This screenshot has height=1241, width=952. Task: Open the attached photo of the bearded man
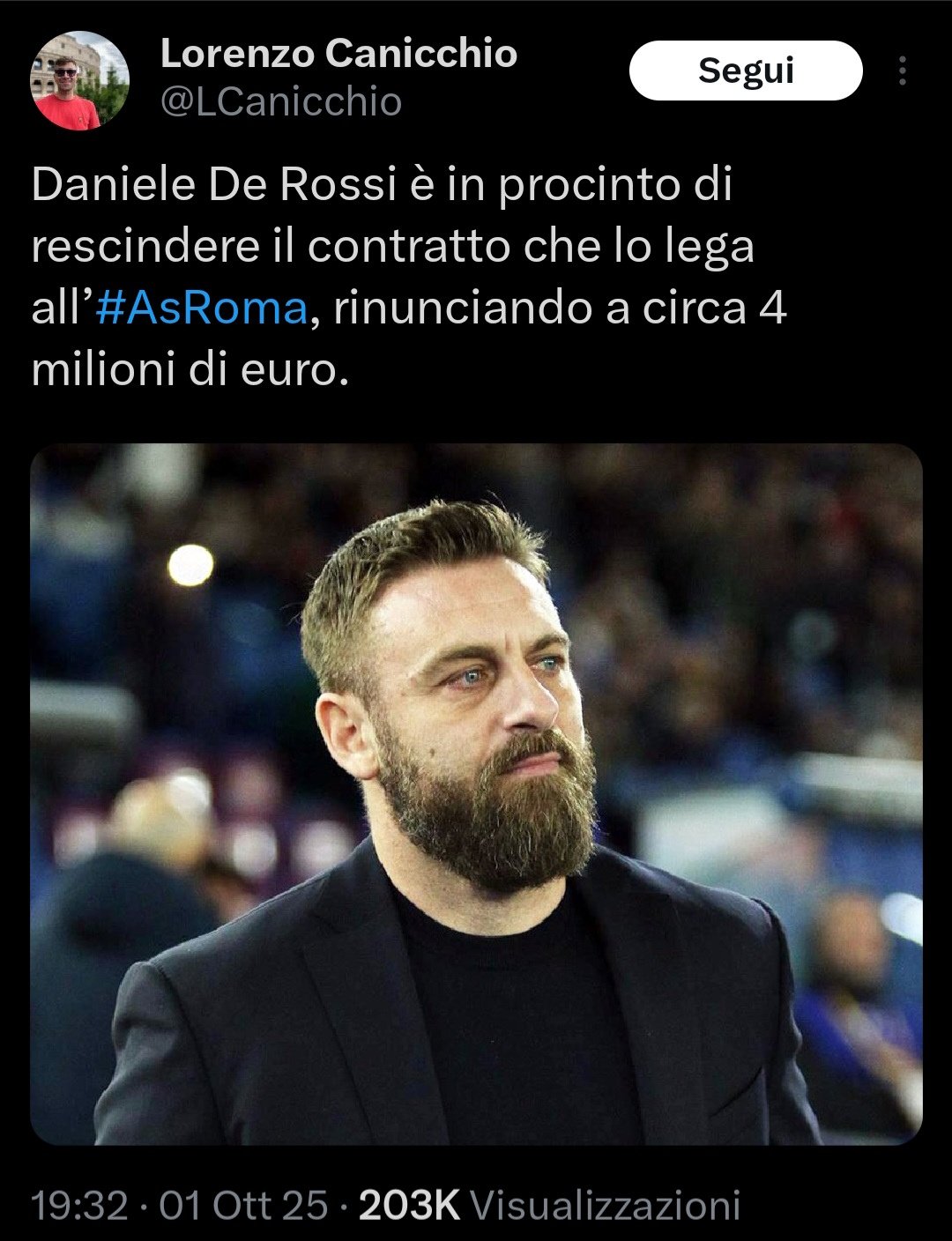point(476,794)
